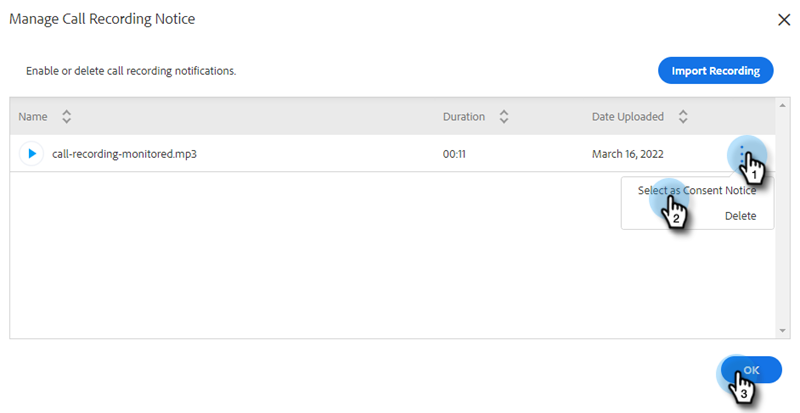Select the call-recording-monitored.mp3 file name
The height and width of the screenshot is (413, 800).
[124, 154]
